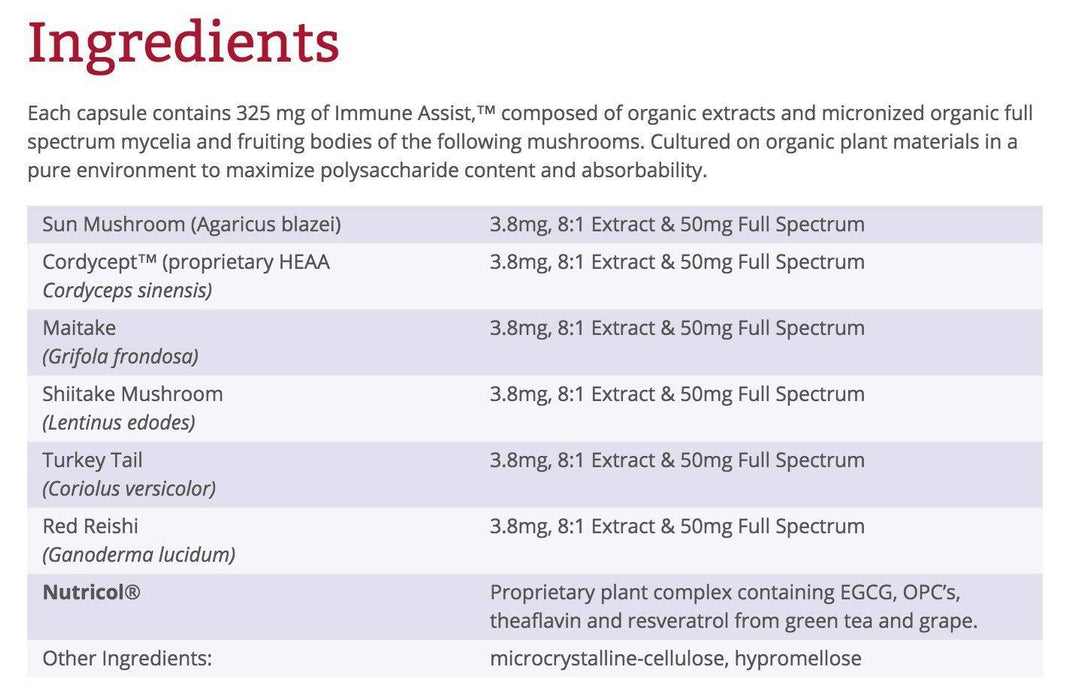Select the Turkey Tail ingredient name
Viewport: 1067px width, 700px height.
tap(92, 460)
